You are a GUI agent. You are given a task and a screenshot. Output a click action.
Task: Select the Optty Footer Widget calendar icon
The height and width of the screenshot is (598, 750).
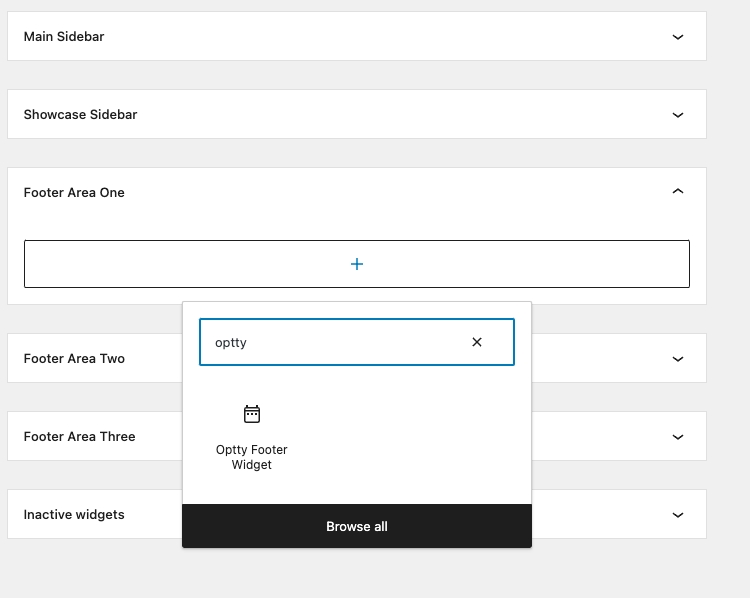click(252, 414)
